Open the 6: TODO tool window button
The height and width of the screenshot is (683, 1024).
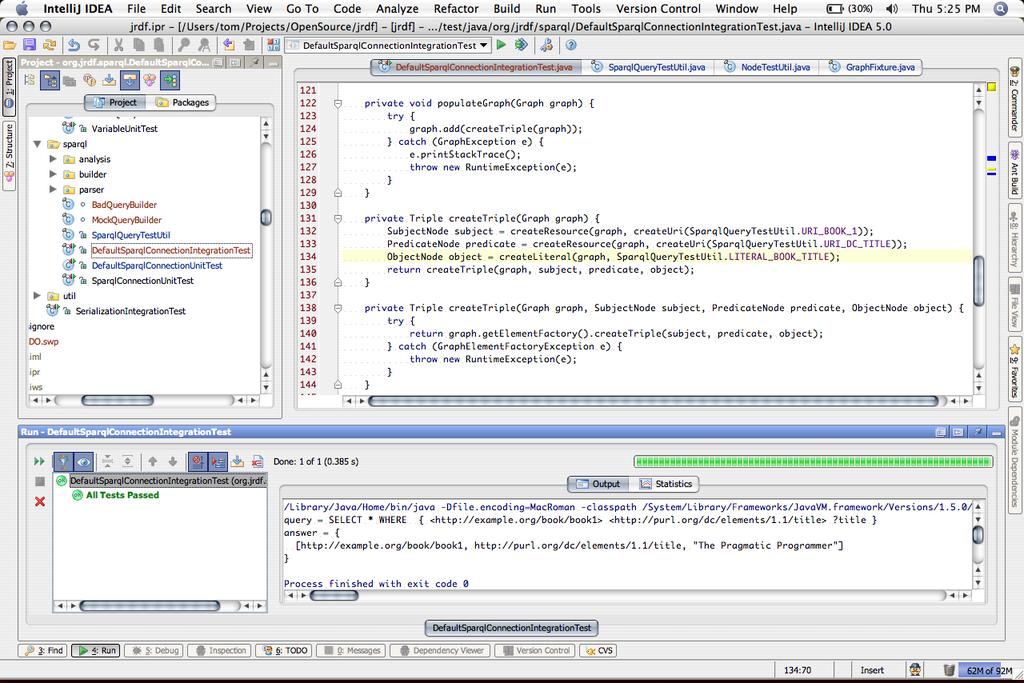coord(285,650)
